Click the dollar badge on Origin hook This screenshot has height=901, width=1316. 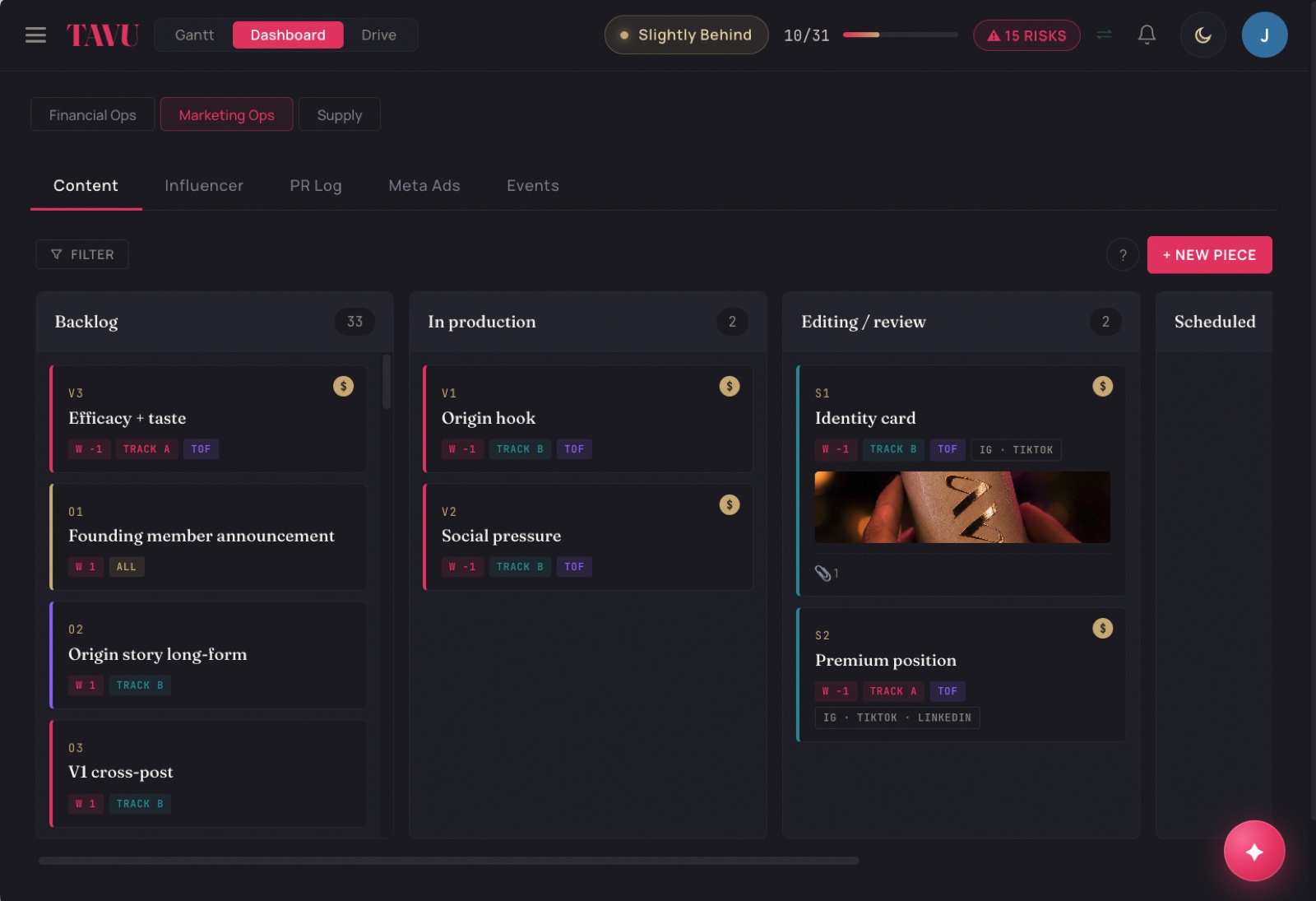point(730,386)
